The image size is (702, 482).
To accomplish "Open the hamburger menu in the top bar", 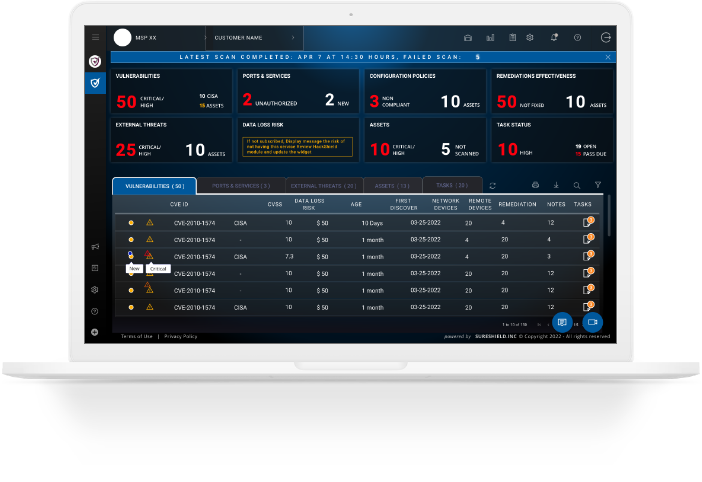I will coord(95,37).
